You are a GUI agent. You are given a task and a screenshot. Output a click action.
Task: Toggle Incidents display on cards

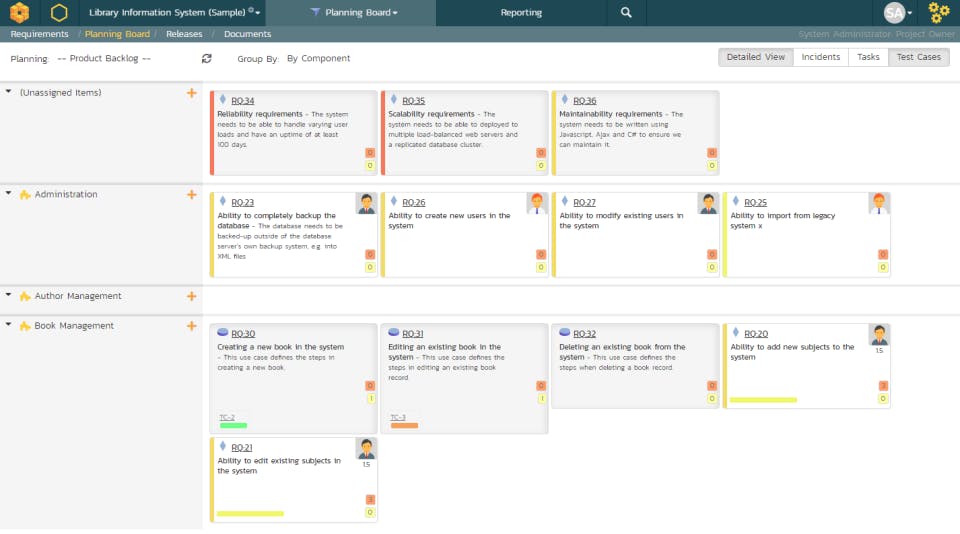820,57
